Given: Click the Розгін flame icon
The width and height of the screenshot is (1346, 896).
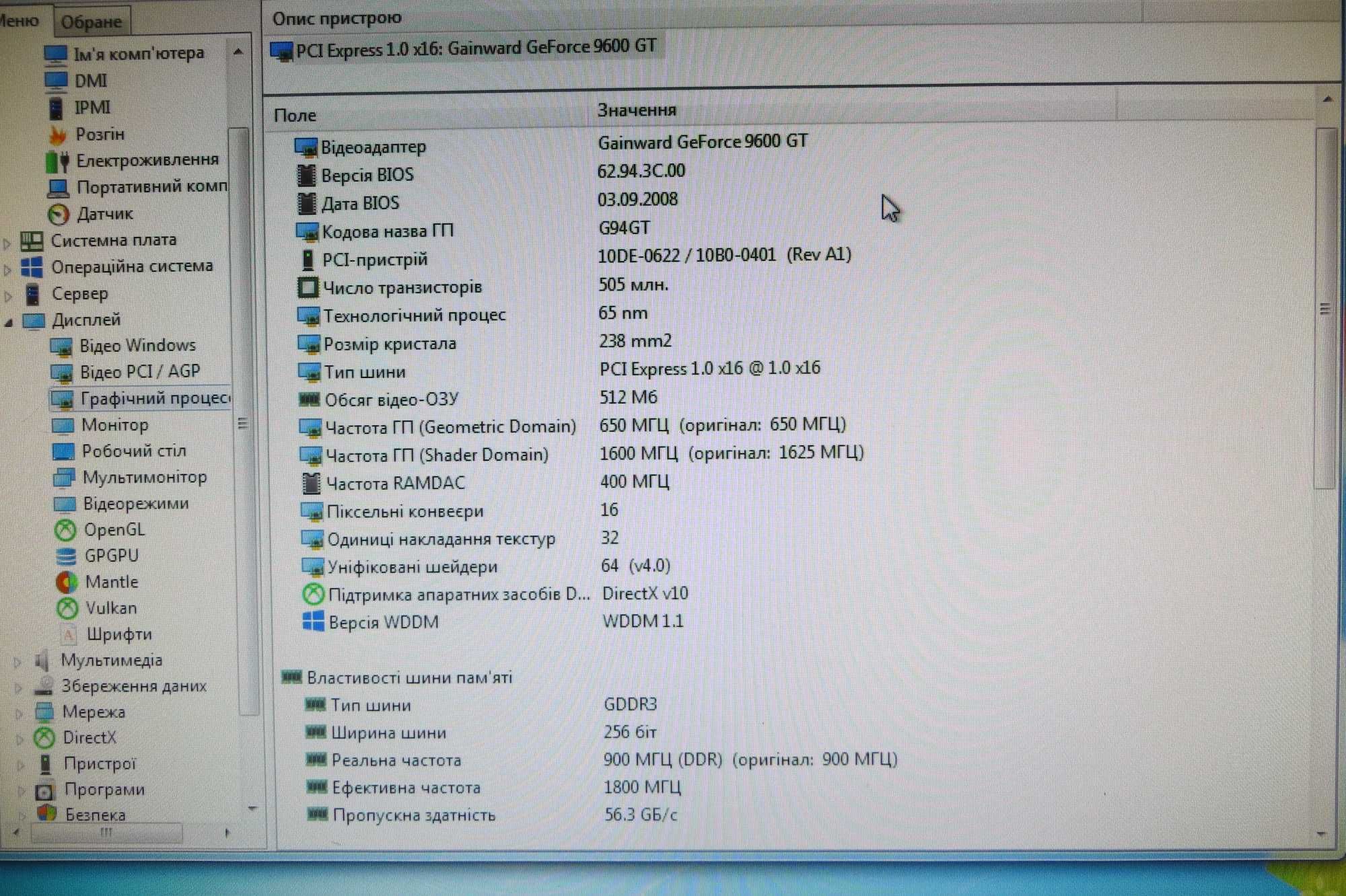Looking at the screenshot, I should pos(58,135).
